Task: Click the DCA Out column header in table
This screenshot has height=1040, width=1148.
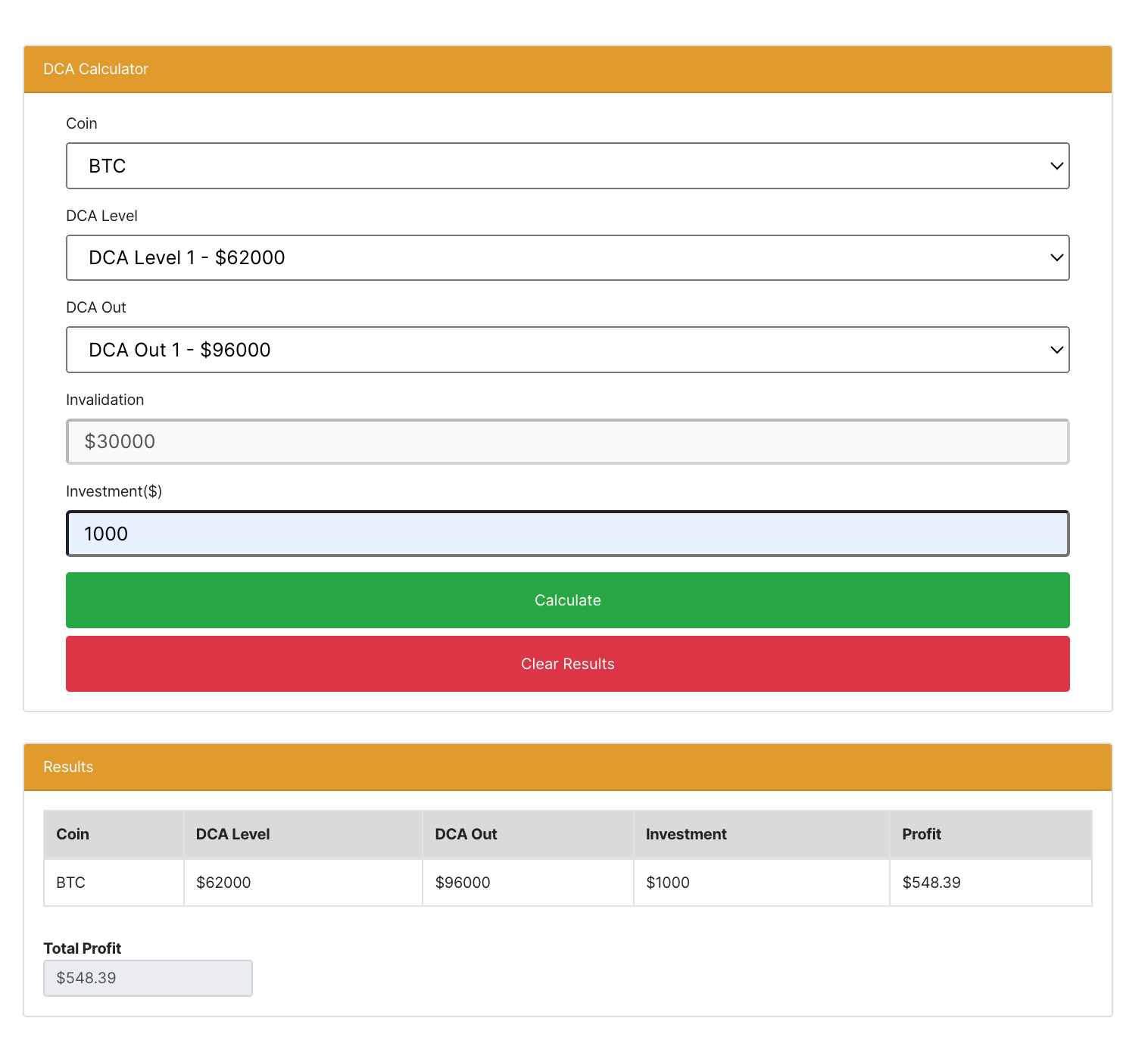Action: click(528, 834)
